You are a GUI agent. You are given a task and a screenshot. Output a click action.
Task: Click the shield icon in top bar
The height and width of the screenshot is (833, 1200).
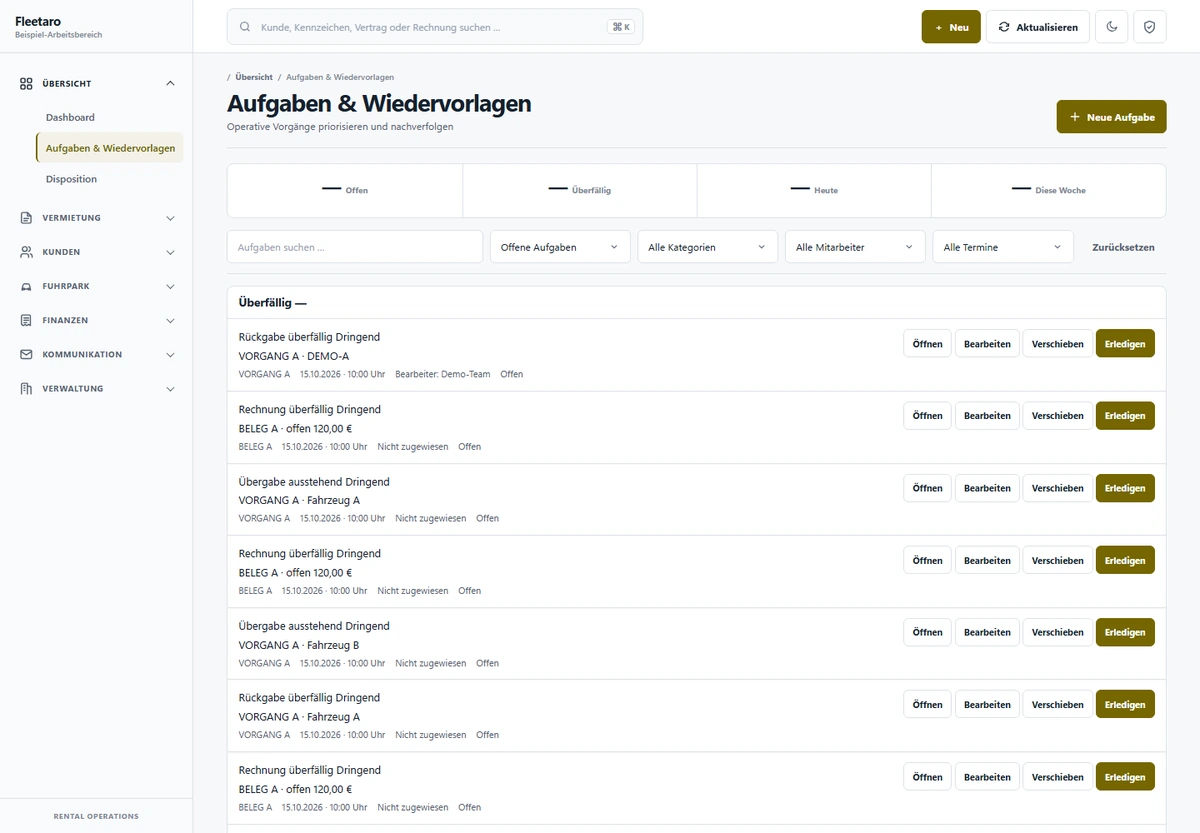(1149, 27)
